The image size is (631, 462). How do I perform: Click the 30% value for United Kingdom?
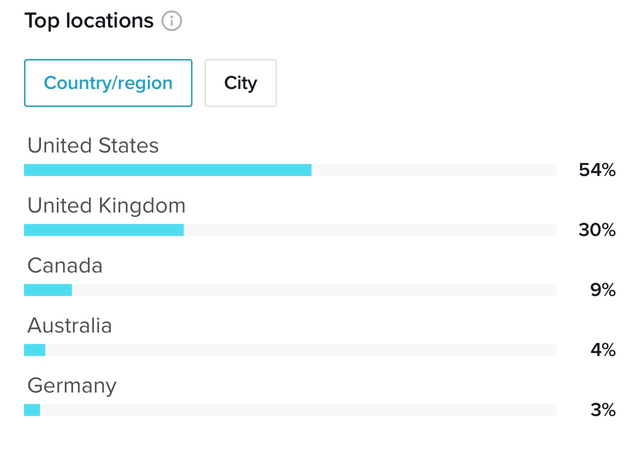[597, 230]
